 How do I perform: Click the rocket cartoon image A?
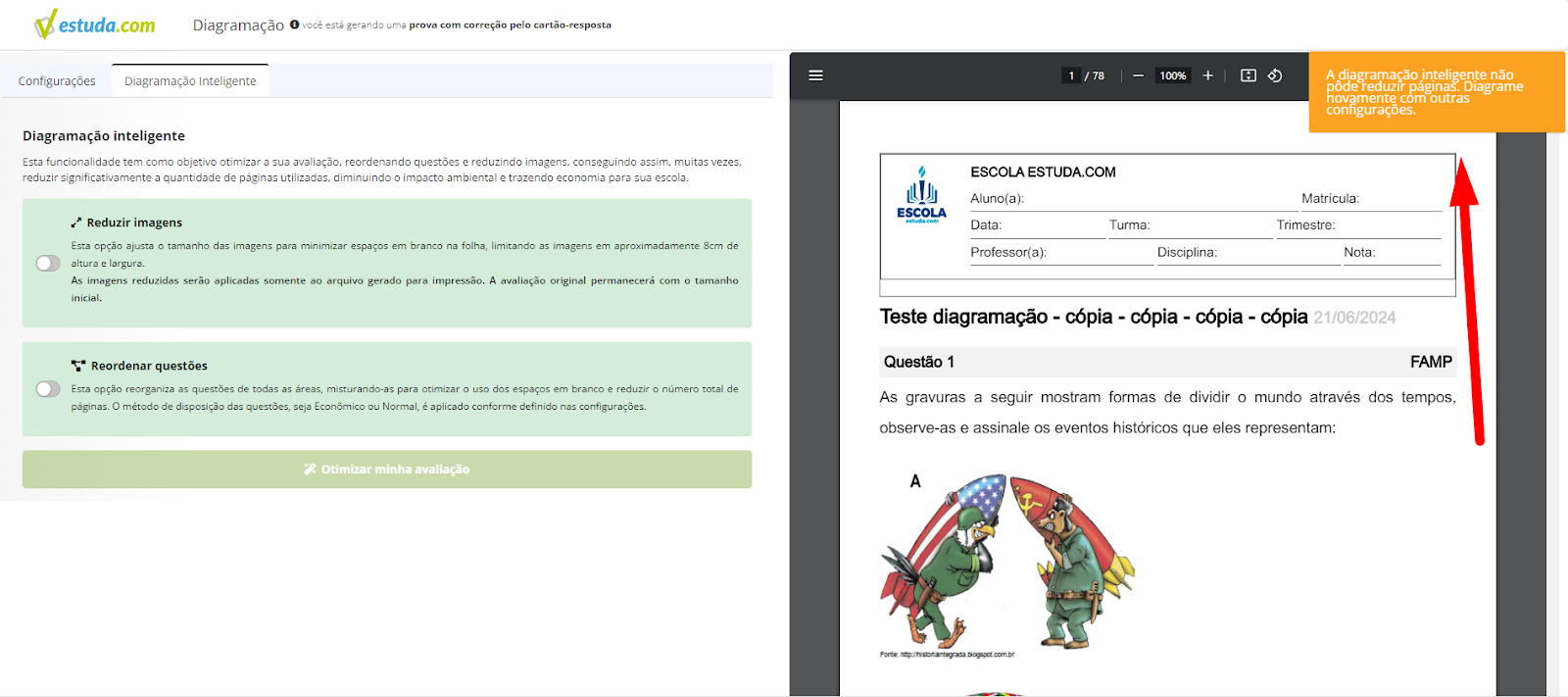point(1008,562)
